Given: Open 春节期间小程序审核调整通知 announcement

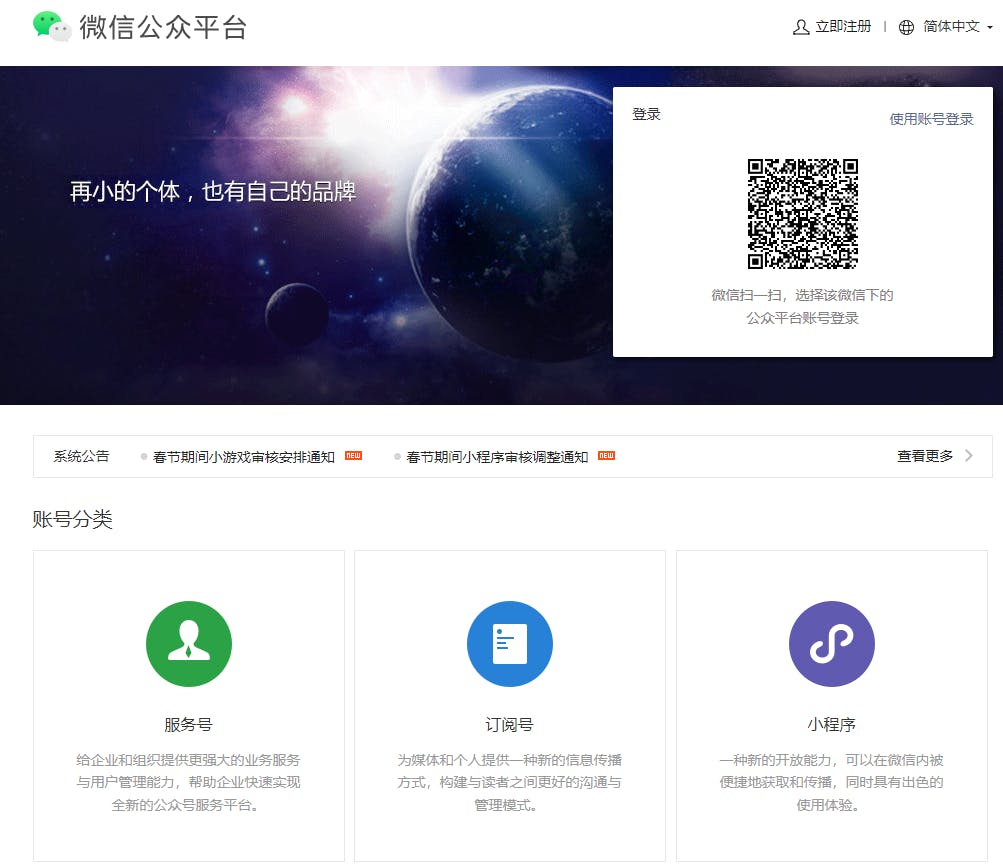Looking at the screenshot, I should tap(497, 457).
